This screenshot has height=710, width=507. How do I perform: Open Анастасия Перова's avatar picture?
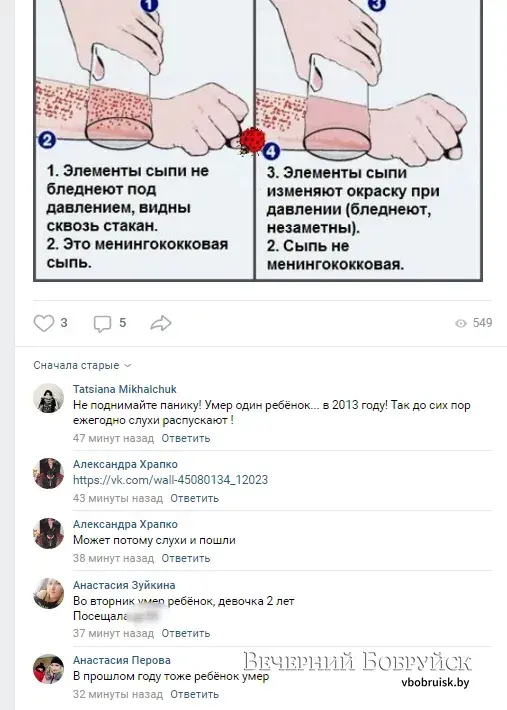[x=48, y=669]
